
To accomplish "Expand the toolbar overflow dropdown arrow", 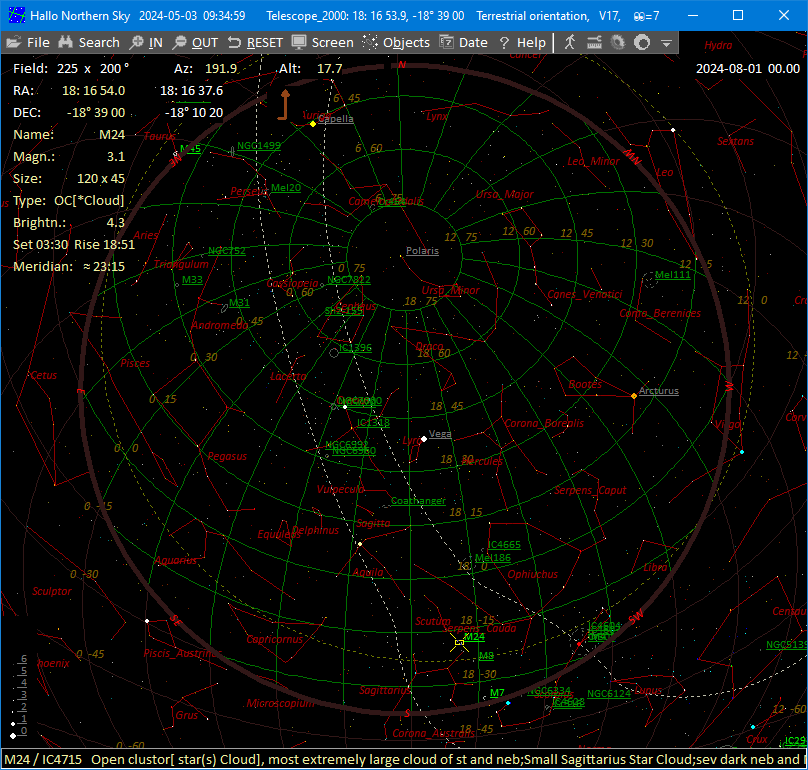I will point(666,43).
